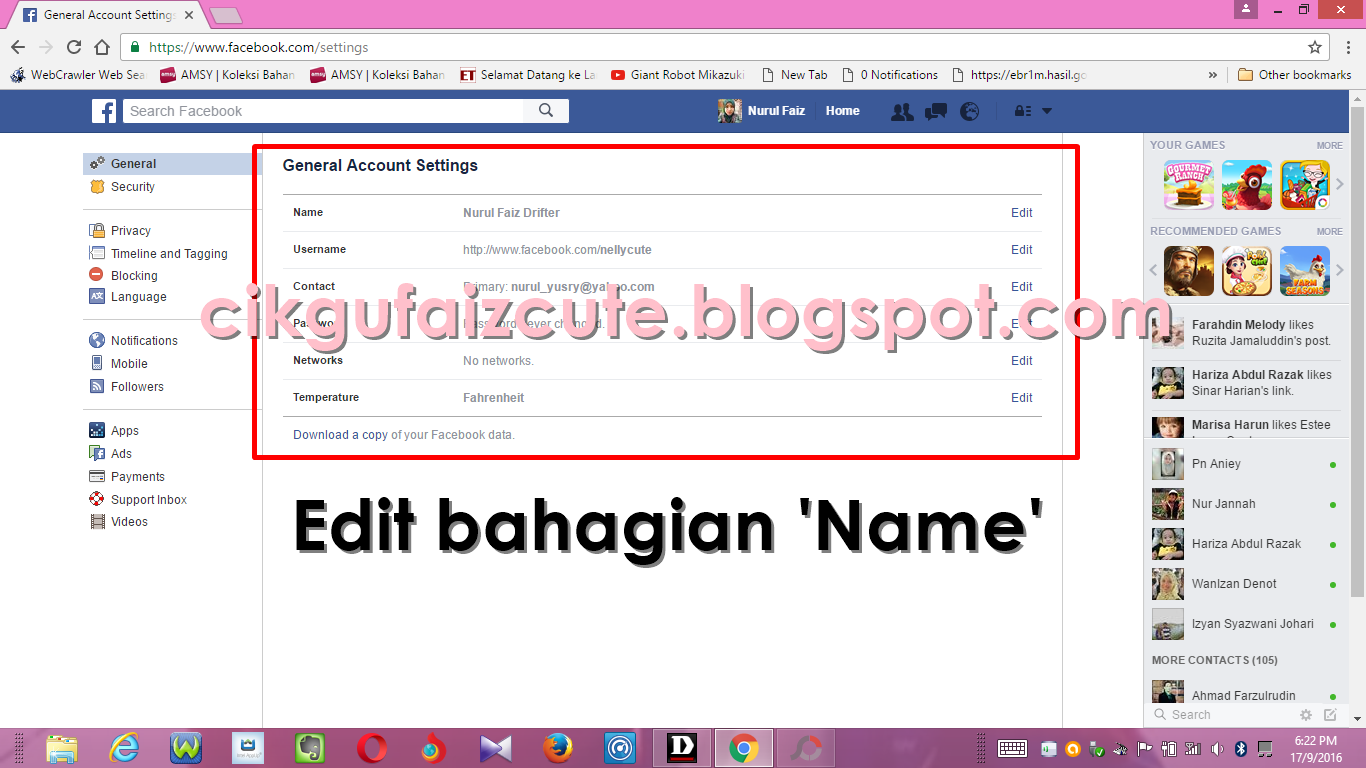
Task: Edit the Name row
Action: coord(1021,213)
